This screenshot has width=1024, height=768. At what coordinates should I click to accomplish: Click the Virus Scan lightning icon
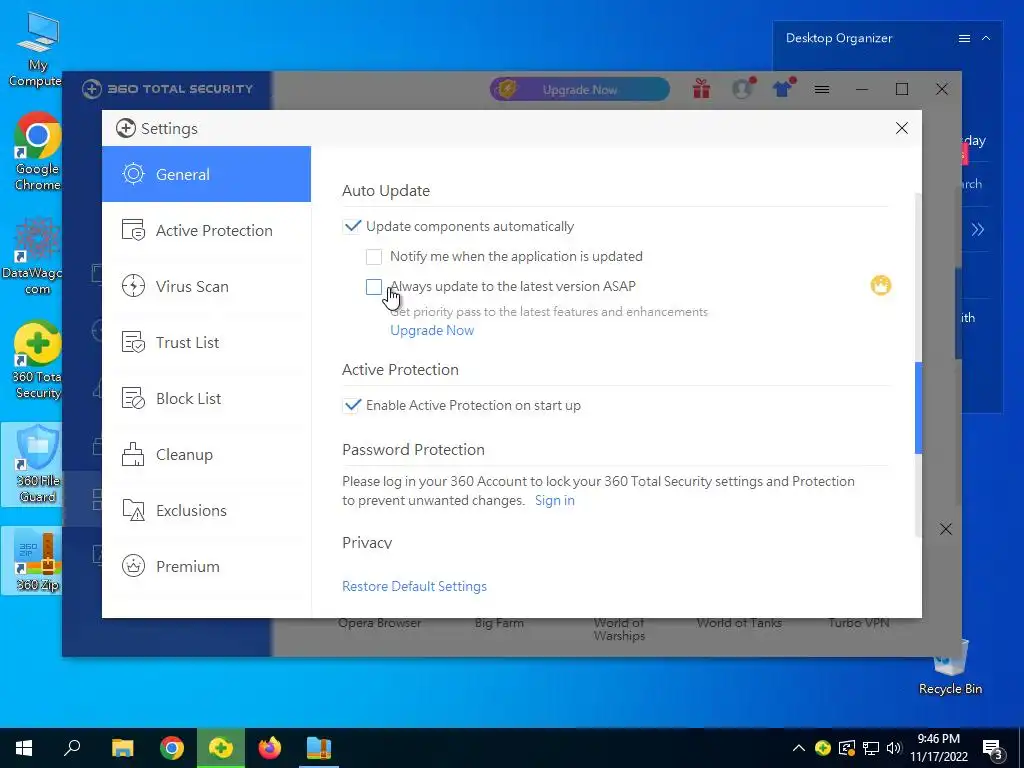[x=133, y=286]
